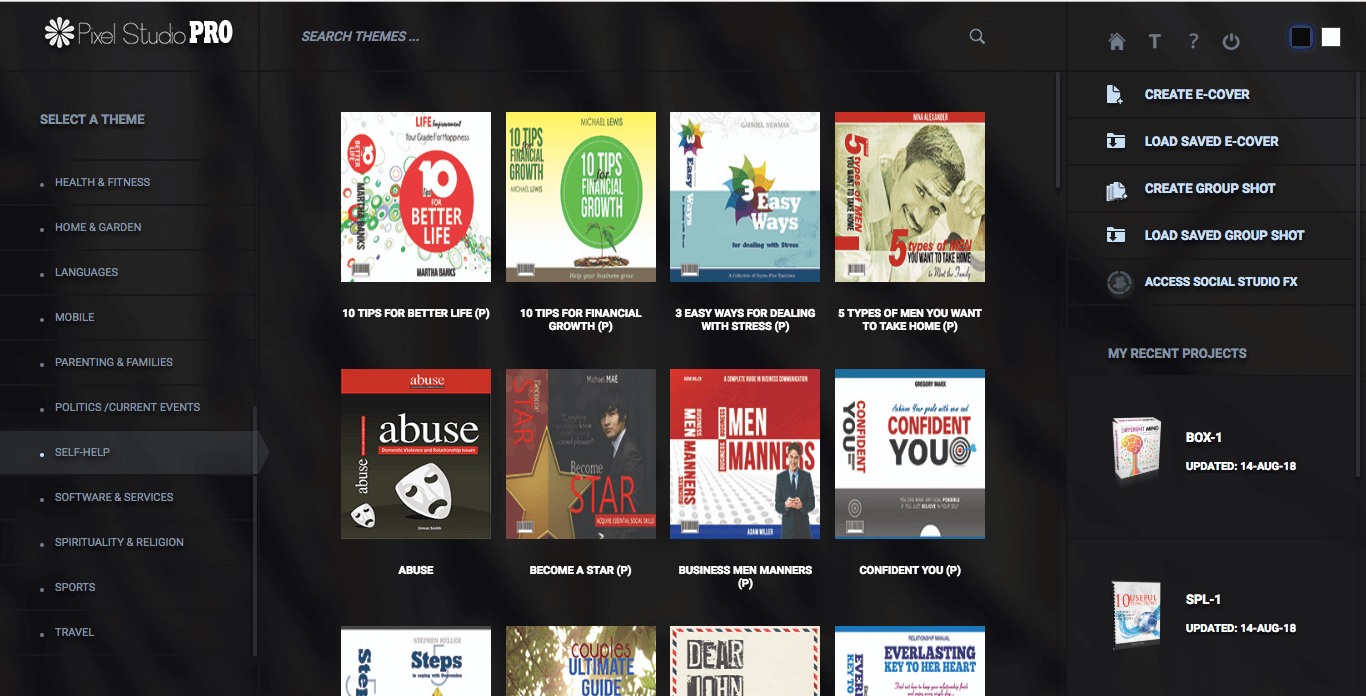This screenshot has width=1366, height=696.
Task: Open the 10 Tips for Better Life cover
Action: (416, 197)
